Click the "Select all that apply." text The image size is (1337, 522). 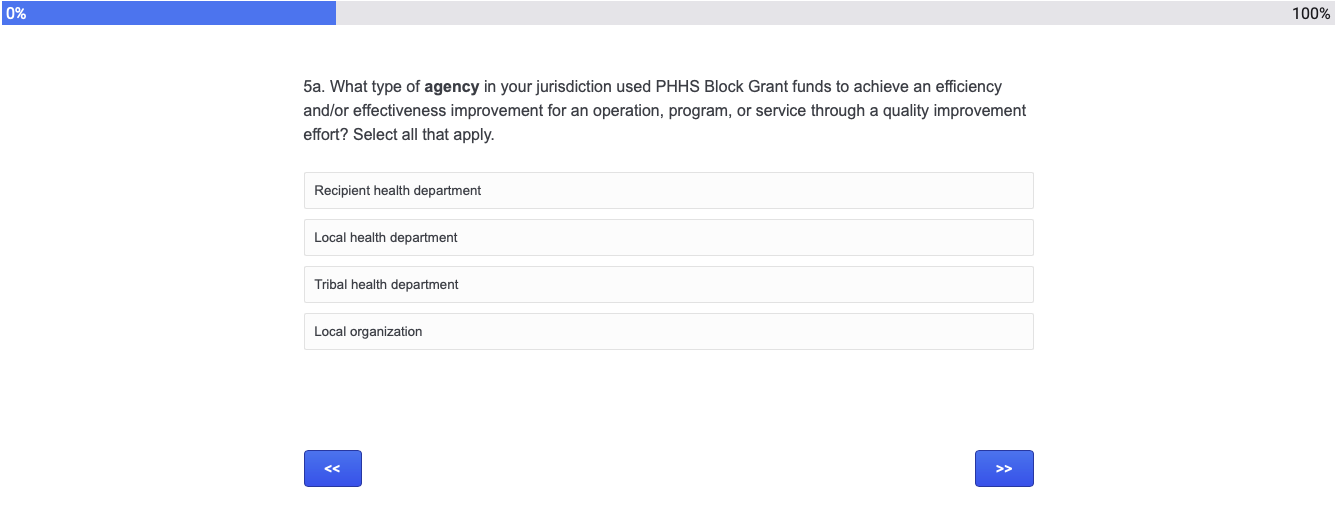coord(424,135)
